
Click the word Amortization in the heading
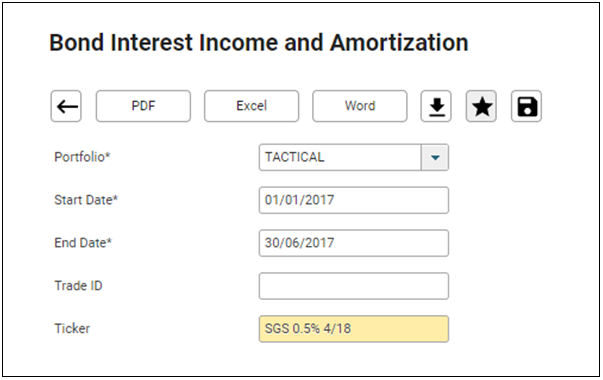pos(400,43)
